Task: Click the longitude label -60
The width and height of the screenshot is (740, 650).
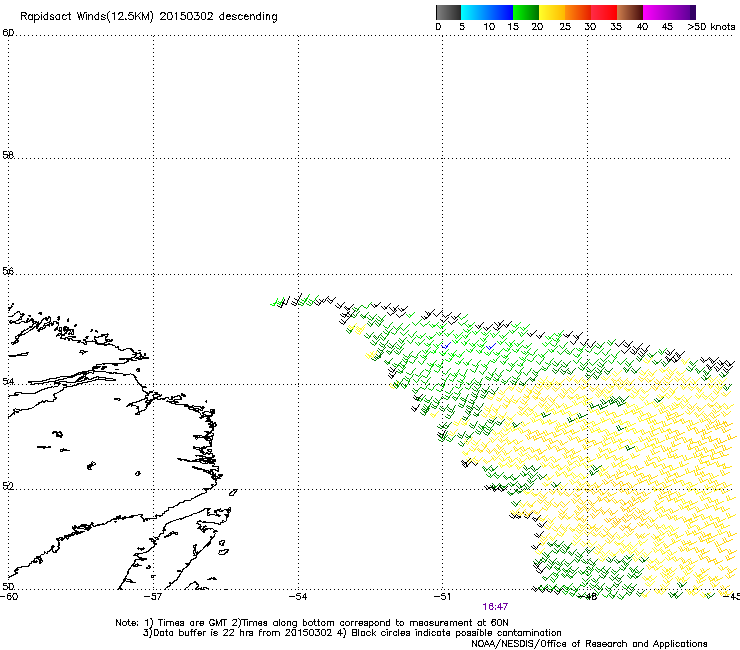Action: (x=9, y=597)
